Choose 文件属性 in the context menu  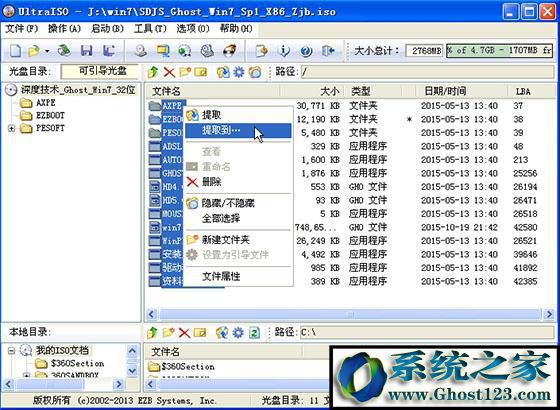pyautogui.click(x=238, y=276)
